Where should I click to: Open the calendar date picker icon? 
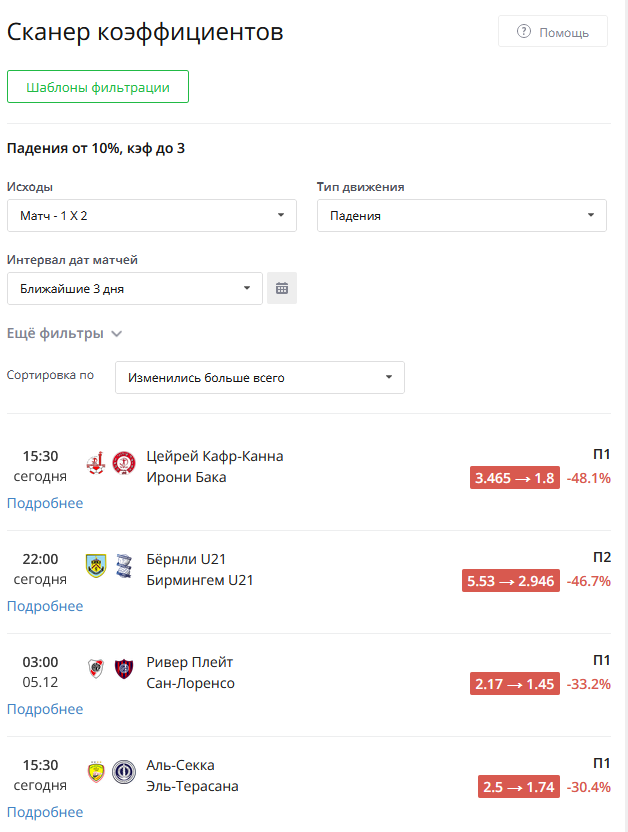[282, 288]
